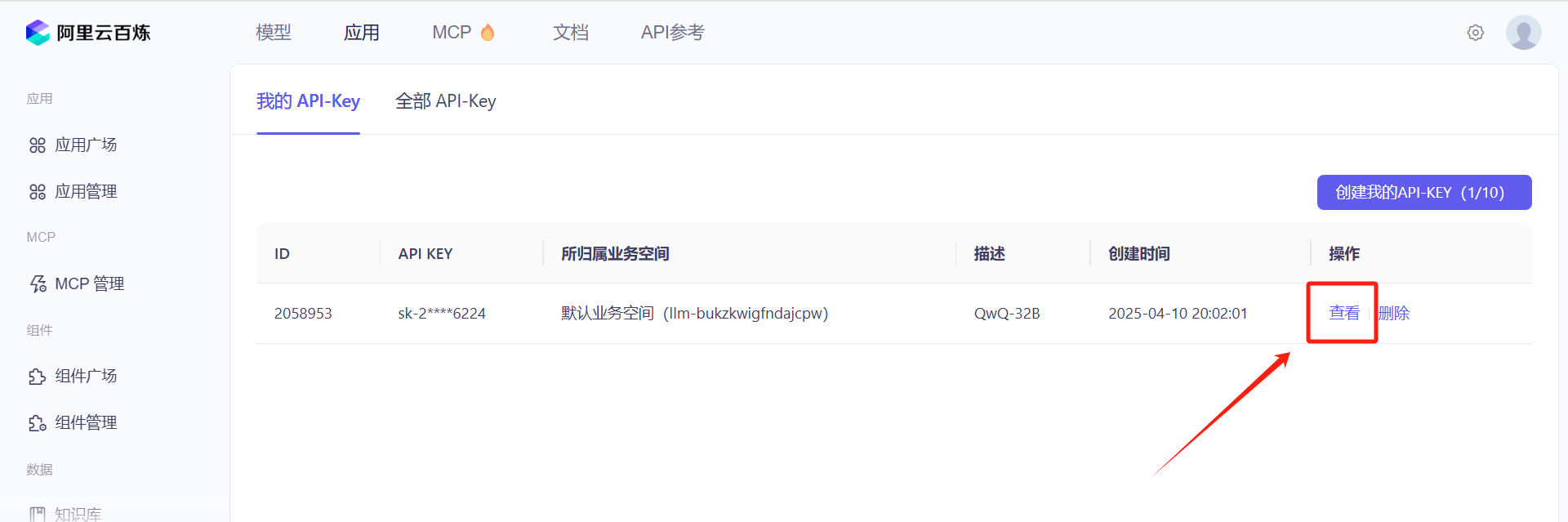This screenshot has height=522, width=1568.
Task: Open the 文档 top menu
Action: pos(571,33)
